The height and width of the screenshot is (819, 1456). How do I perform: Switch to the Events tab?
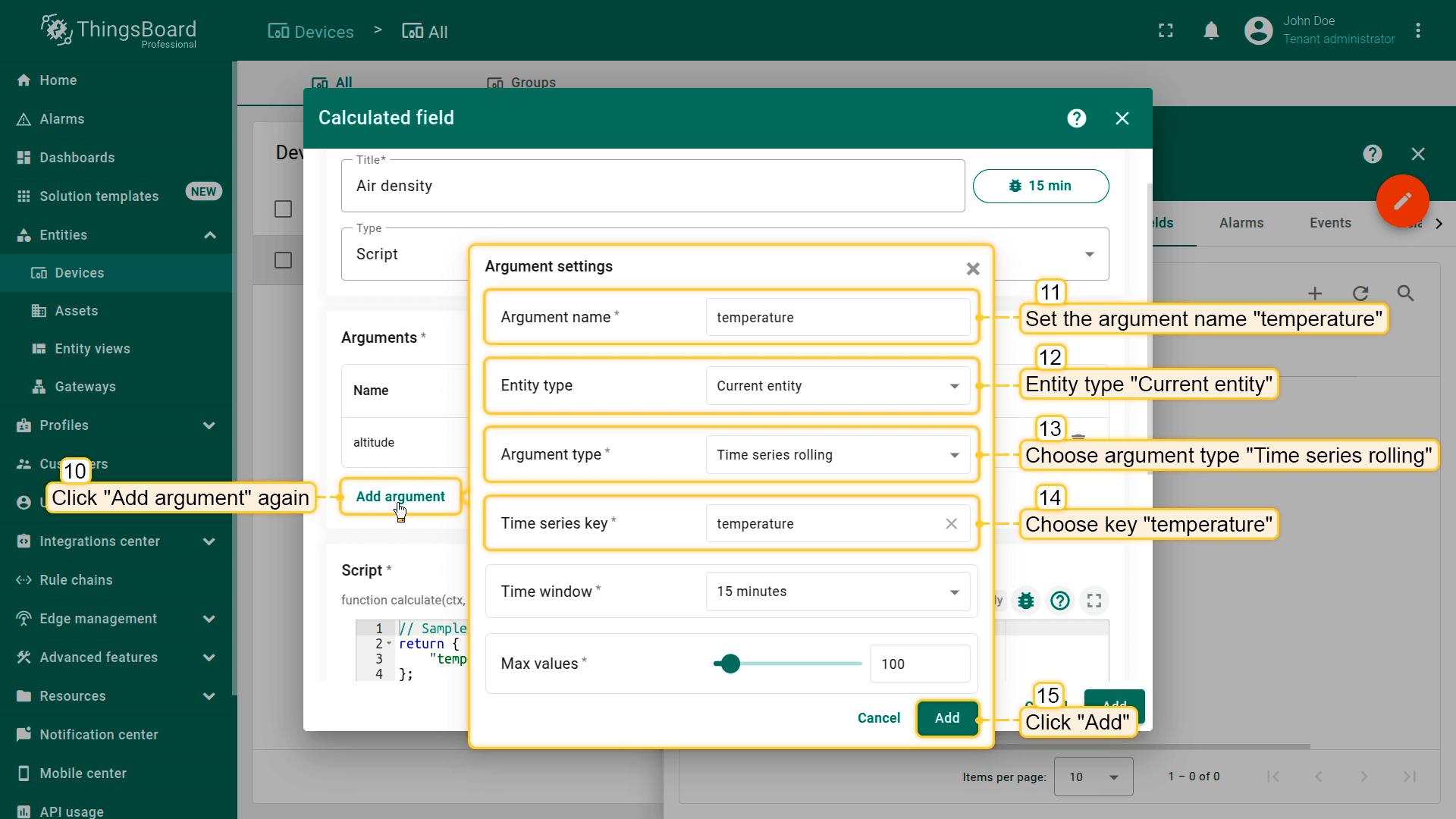click(x=1330, y=223)
